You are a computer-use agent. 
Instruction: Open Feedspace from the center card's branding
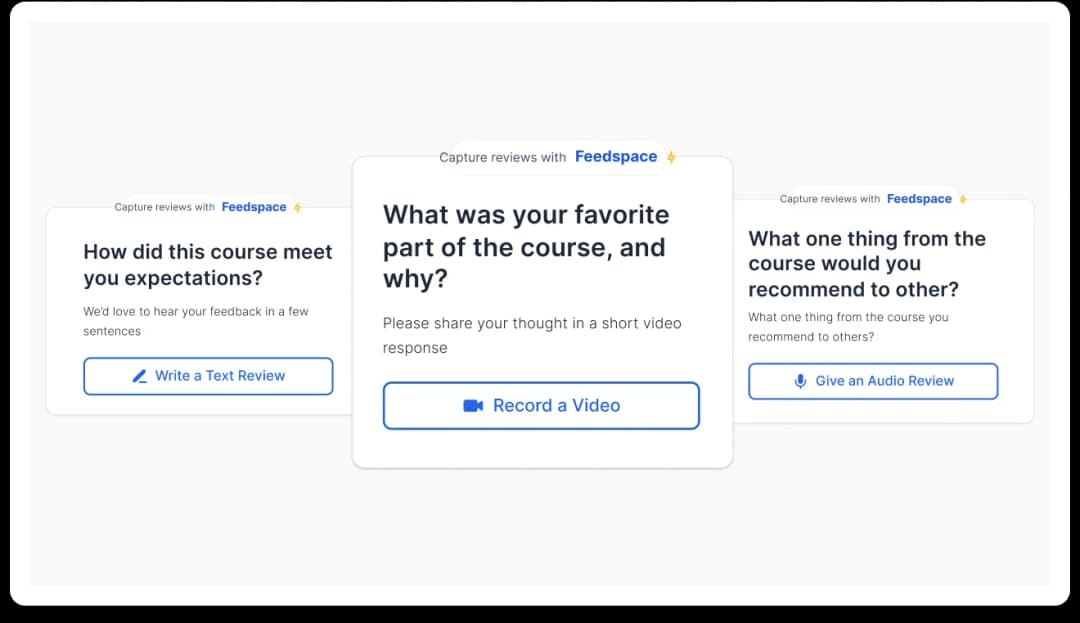tap(616, 157)
